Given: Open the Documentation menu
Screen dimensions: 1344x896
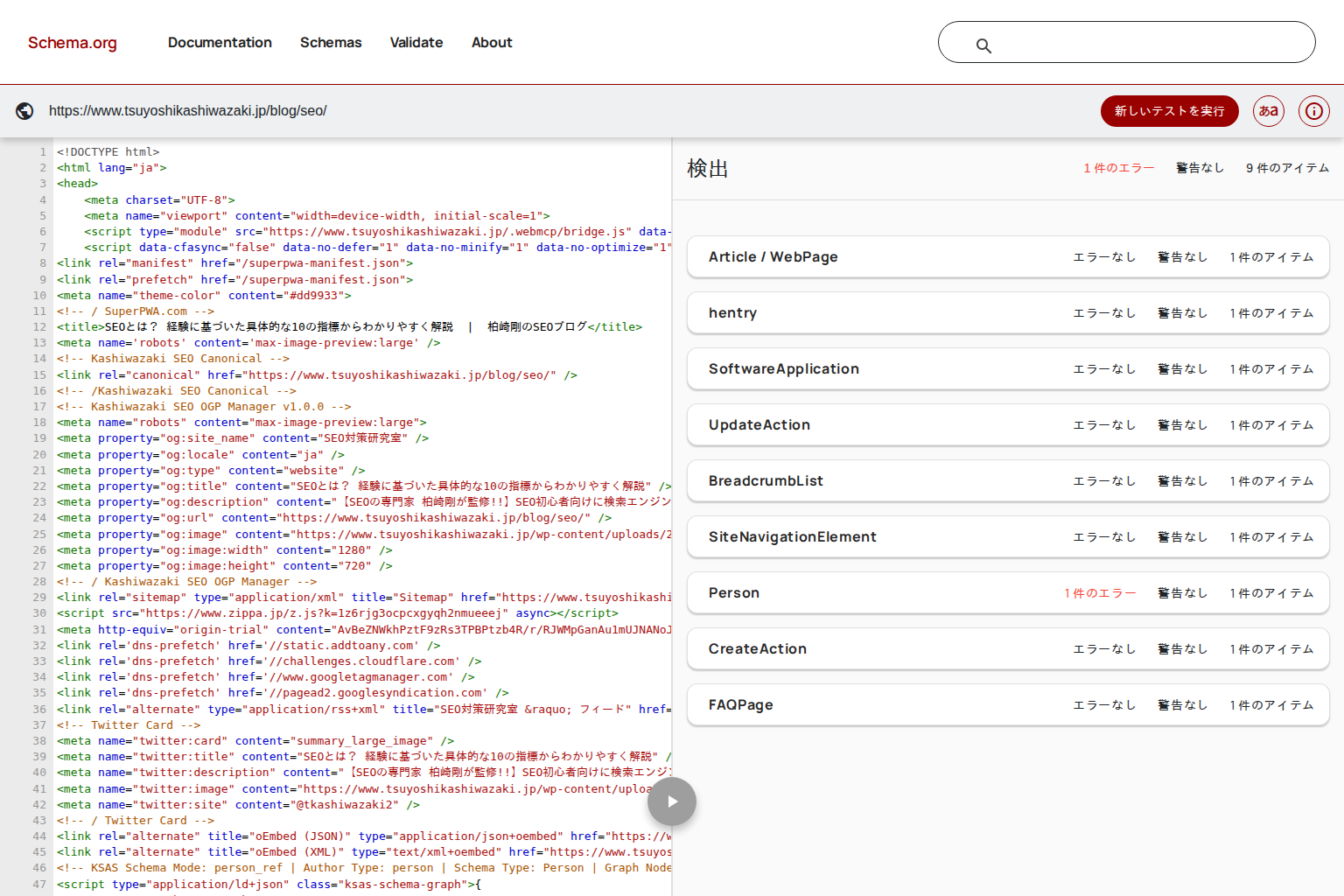Looking at the screenshot, I should click(x=220, y=43).
